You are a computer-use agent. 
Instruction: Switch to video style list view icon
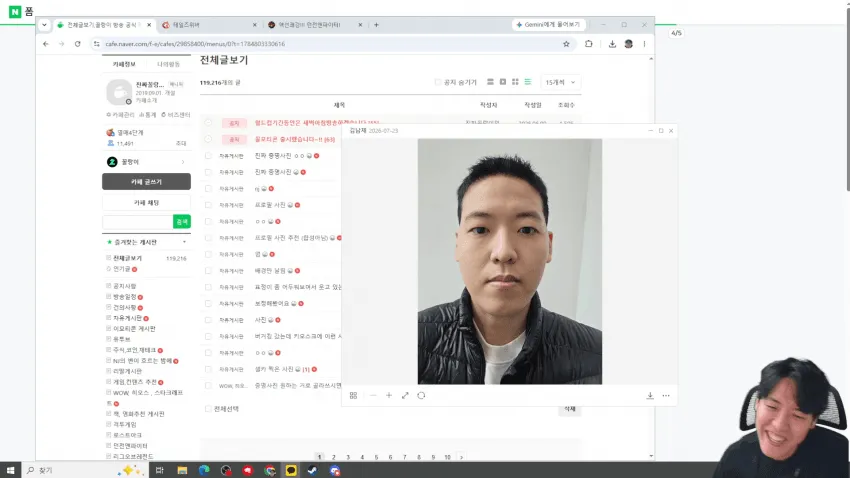tap(503, 82)
